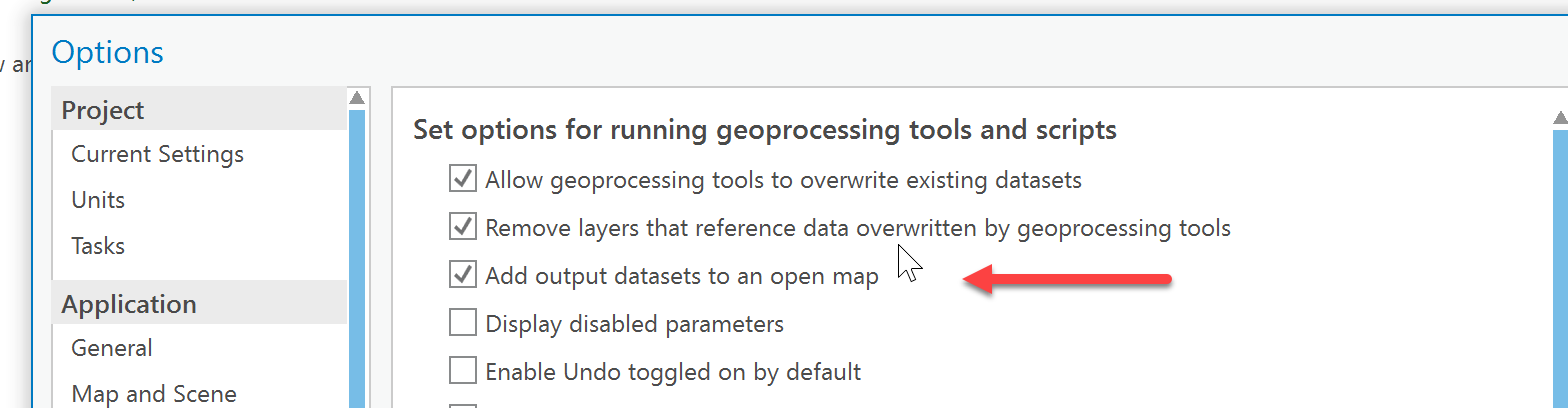1568x408 pixels.
Task: Toggle Remove layers that reference overwritten data
Action: [462, 227]
